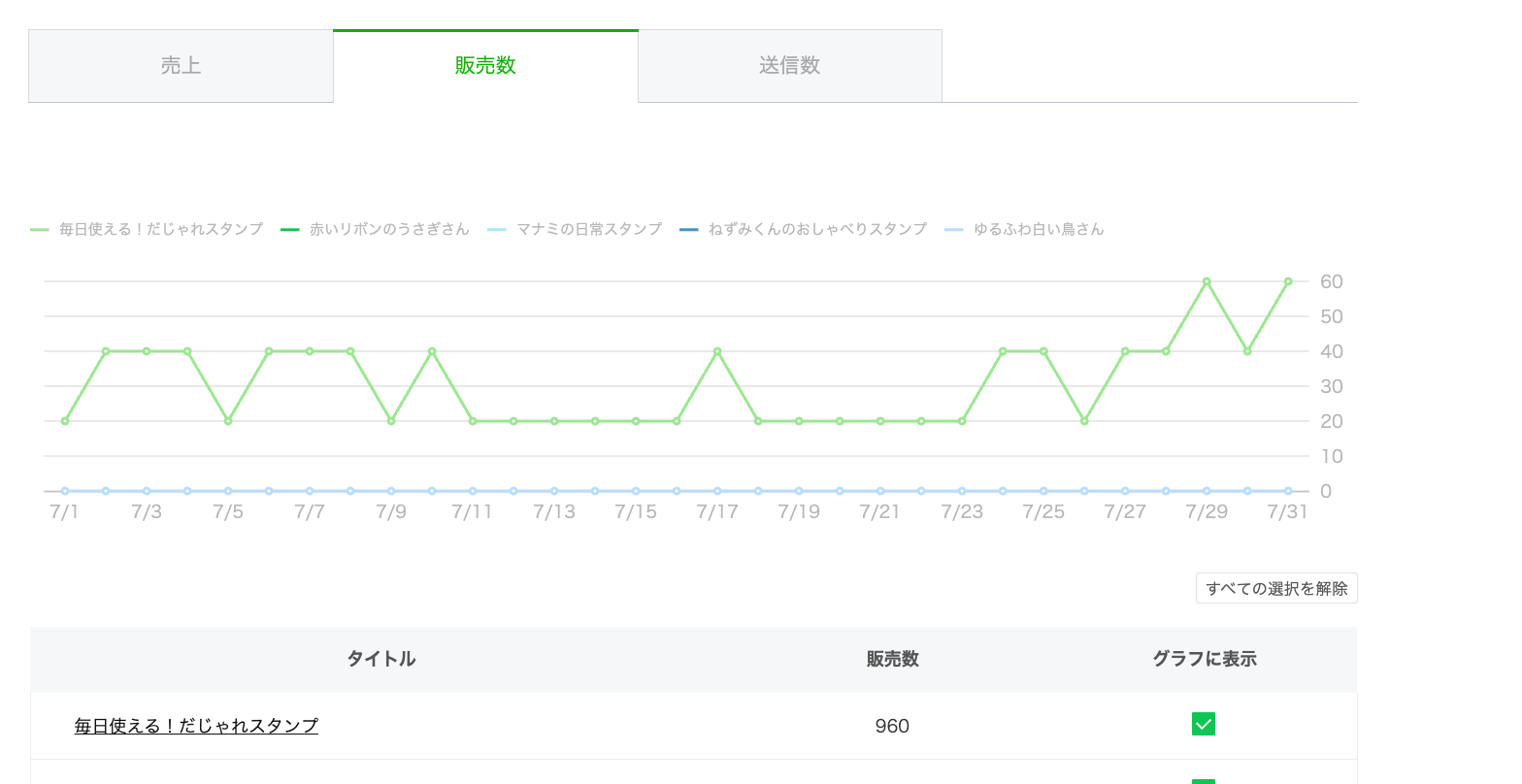Click the タイトル column header
The width and height of the screenshot is (1522, 784).
(381, 659)
